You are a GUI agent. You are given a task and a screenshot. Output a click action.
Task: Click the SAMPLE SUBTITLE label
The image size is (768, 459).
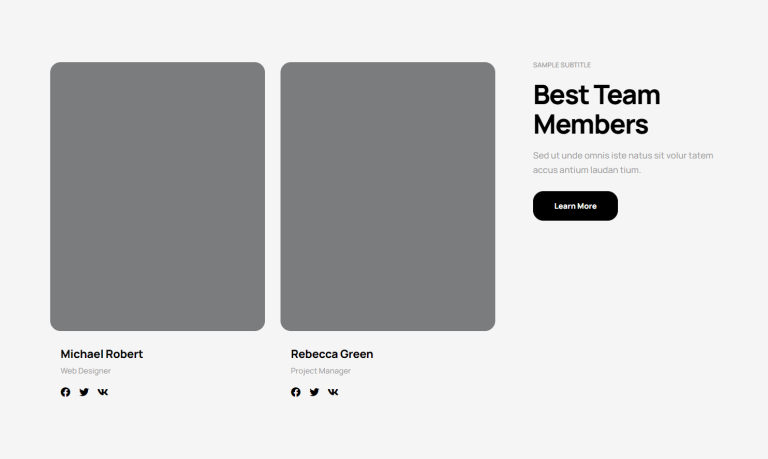[x=561, y=65]
